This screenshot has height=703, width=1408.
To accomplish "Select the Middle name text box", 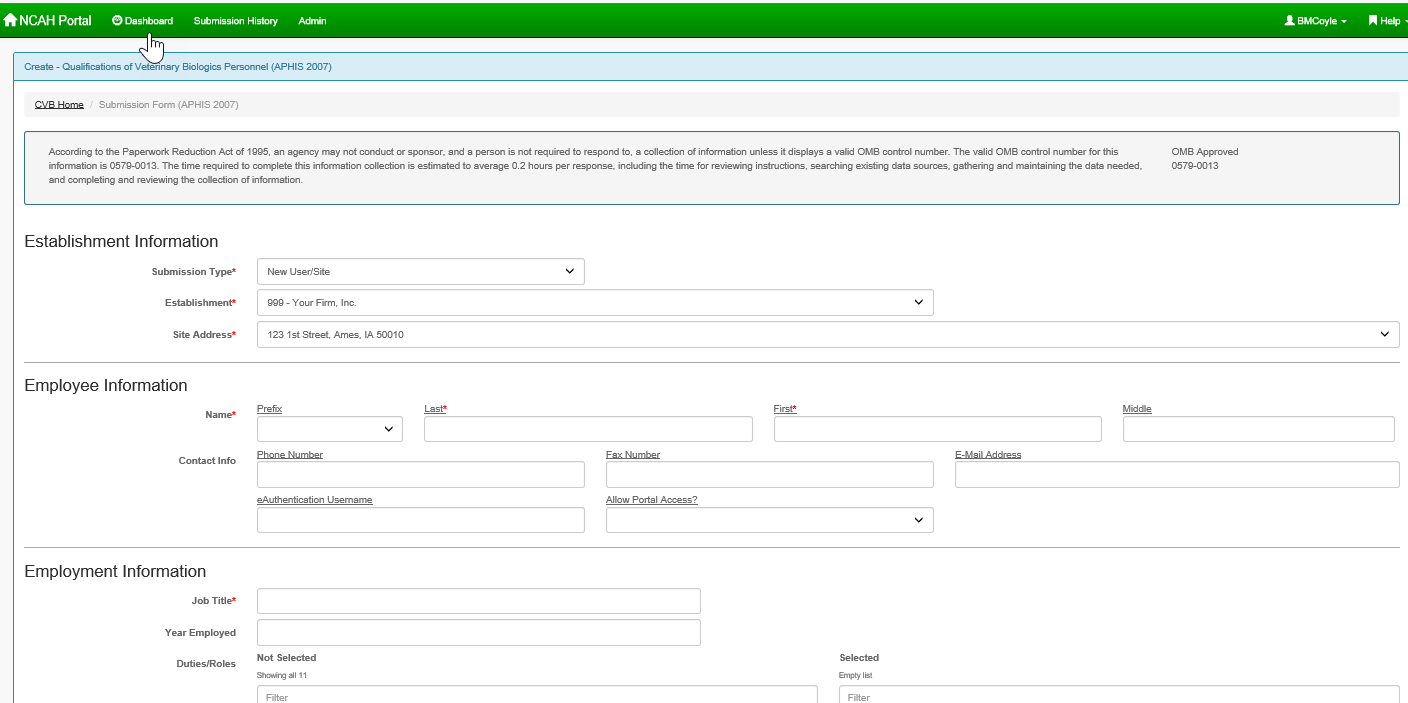I will point(1257,429).
